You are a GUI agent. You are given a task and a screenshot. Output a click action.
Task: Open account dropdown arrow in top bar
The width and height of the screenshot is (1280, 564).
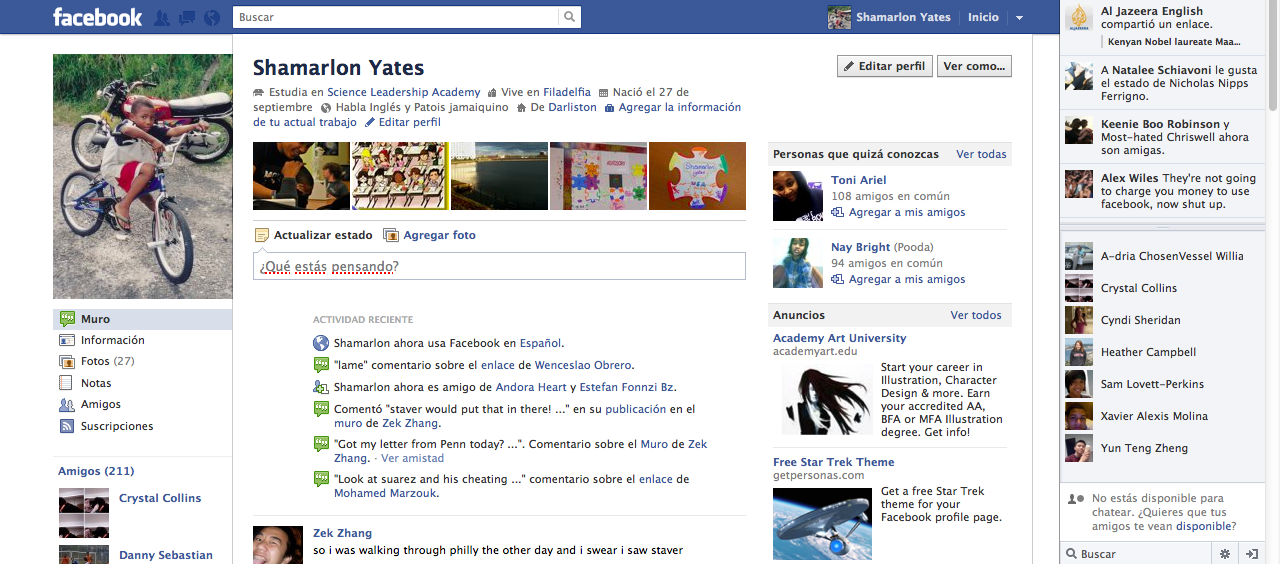point(1019,18)
